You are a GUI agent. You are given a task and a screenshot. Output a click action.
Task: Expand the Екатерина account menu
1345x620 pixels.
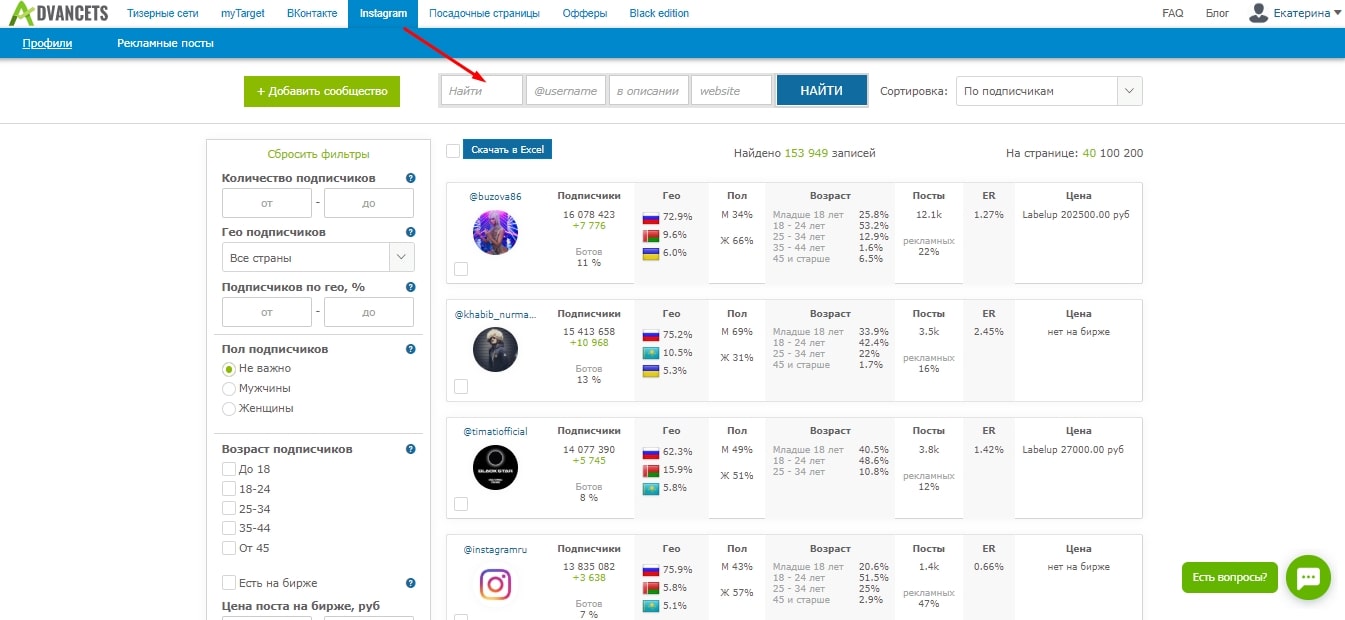[x=1305, y=13]
